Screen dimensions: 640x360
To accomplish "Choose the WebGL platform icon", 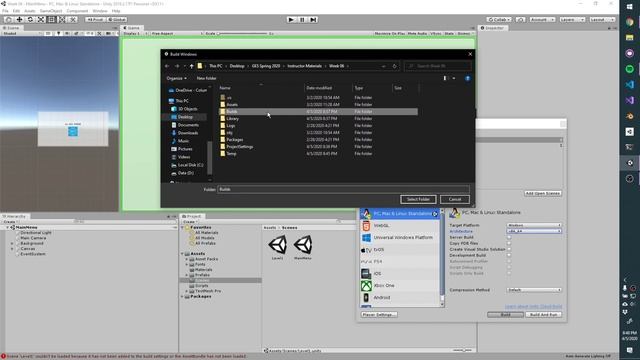I will [x=366, y=226].
